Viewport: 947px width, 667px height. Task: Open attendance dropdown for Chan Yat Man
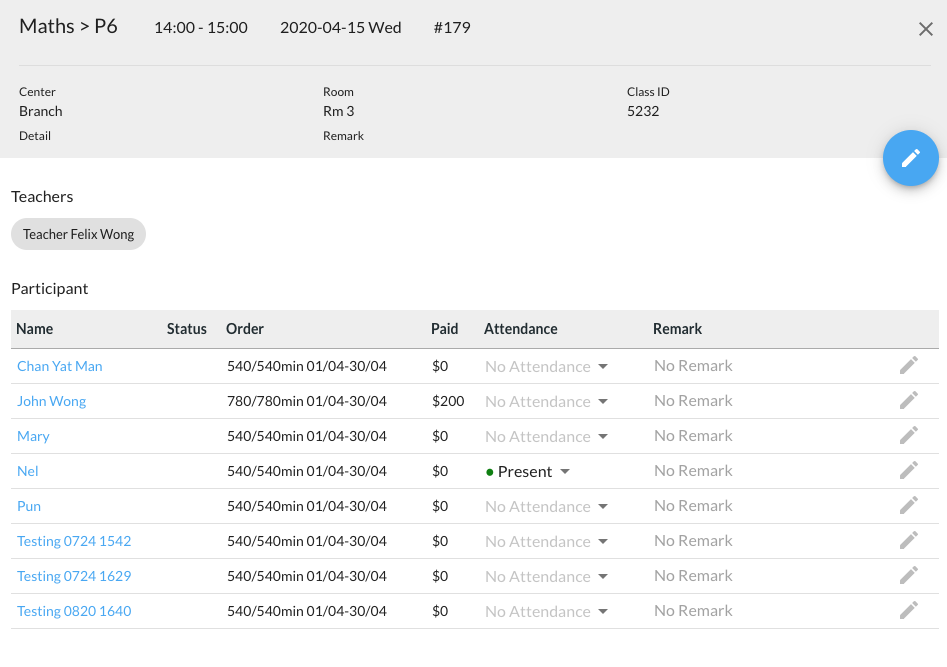(547, 367)
